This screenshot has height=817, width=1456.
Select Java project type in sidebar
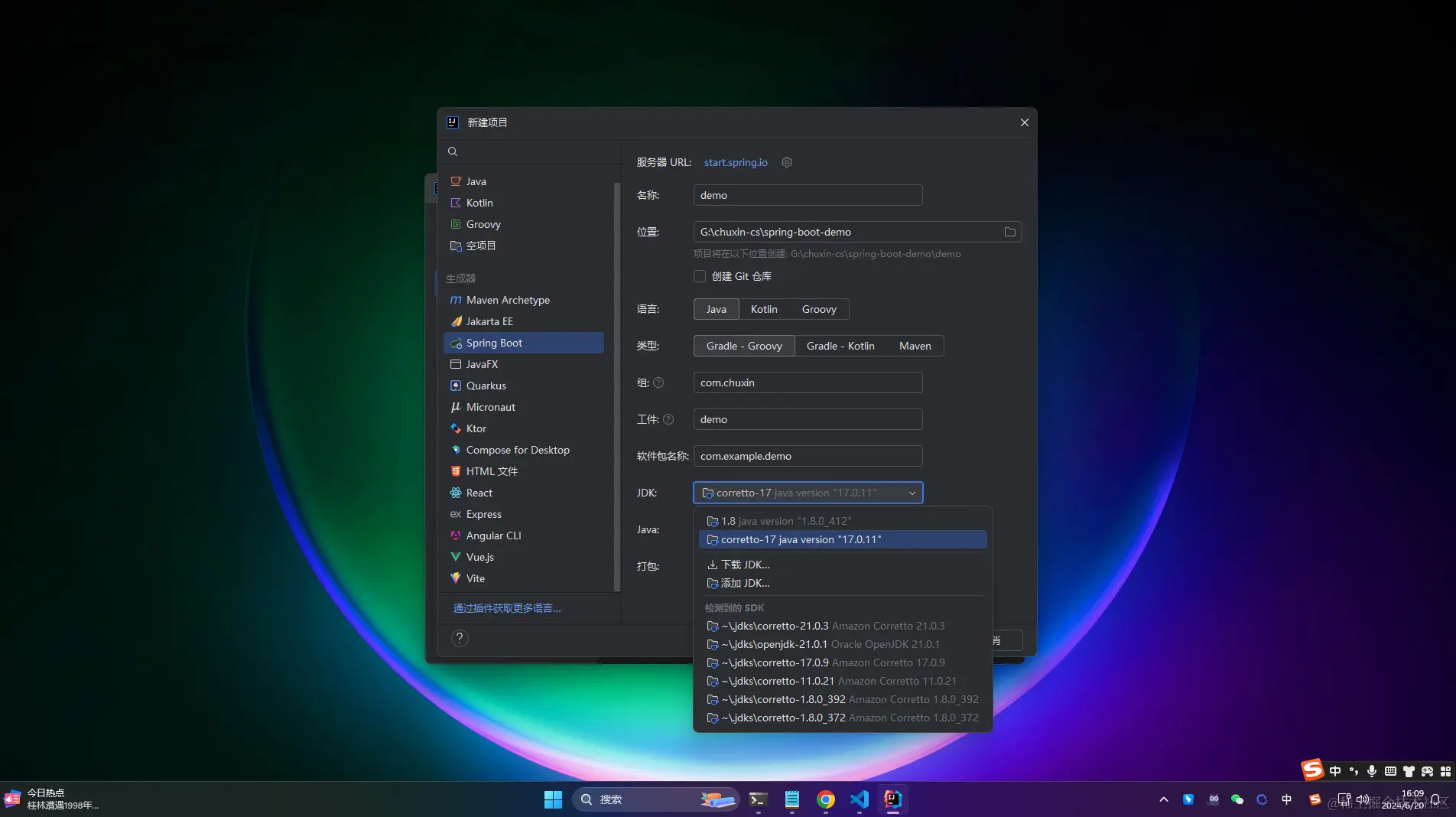click(524, 181)
